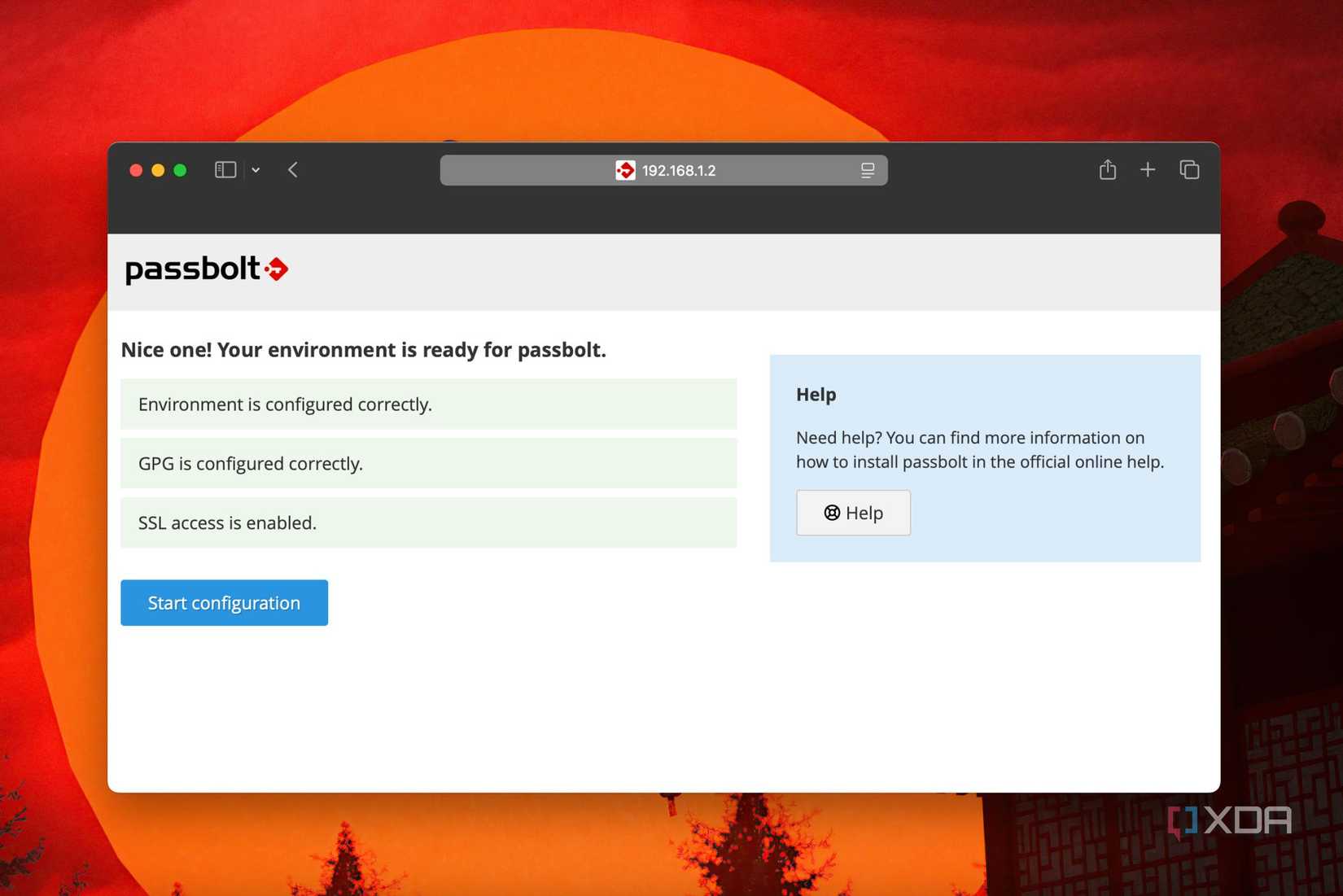Click the Help button in the Help box
Image resolution: width=1343 pixels, height=896 pixels.
tap(853, 513)
